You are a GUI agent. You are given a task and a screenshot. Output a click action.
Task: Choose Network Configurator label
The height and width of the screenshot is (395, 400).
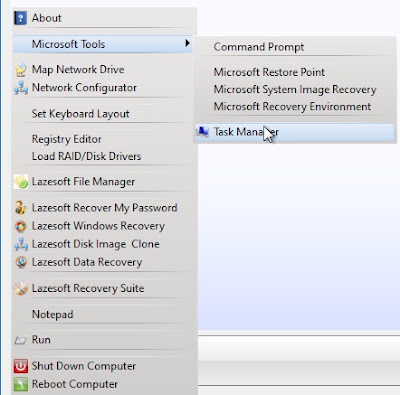pyautogui.click(x=84, y=88)
